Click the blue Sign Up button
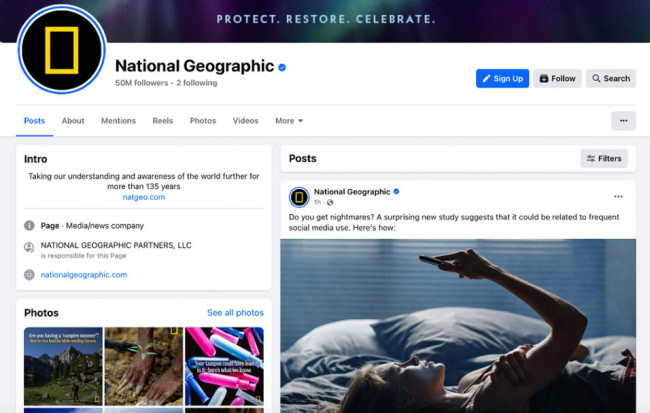650x413 pixels. tap(502, 78)
